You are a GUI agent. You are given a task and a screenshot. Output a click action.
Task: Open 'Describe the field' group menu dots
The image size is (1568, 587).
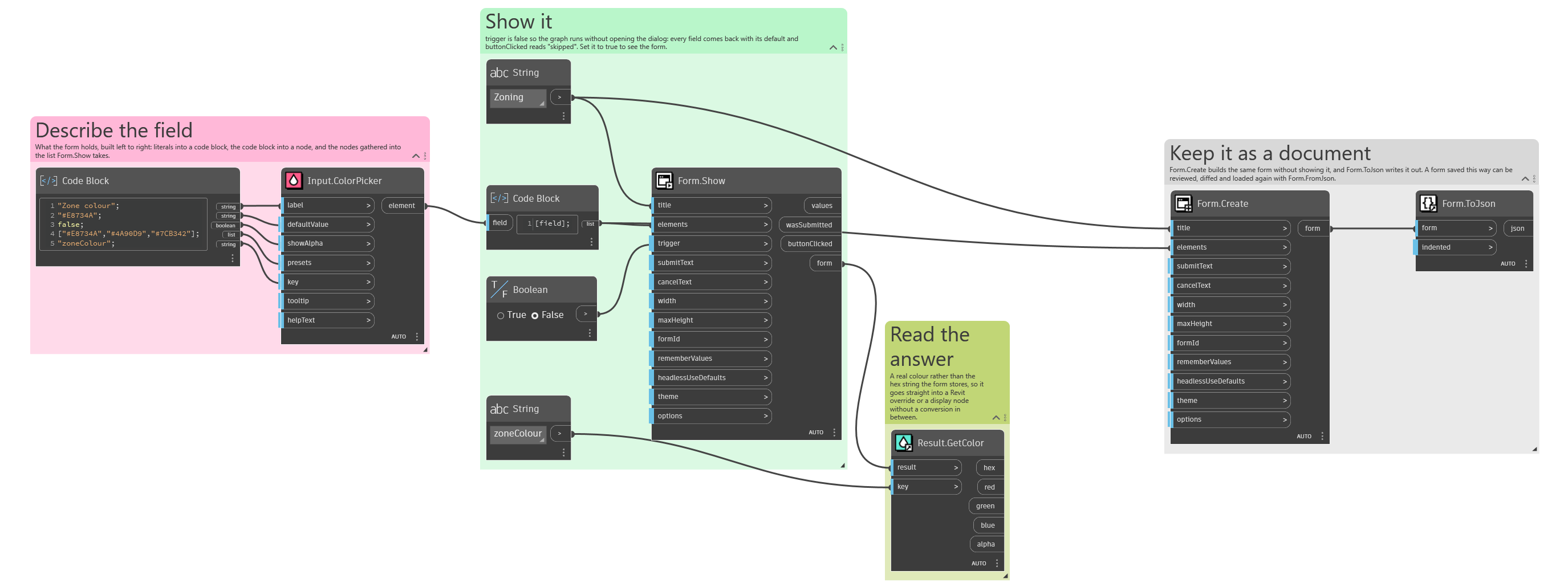tap(425, 156)
